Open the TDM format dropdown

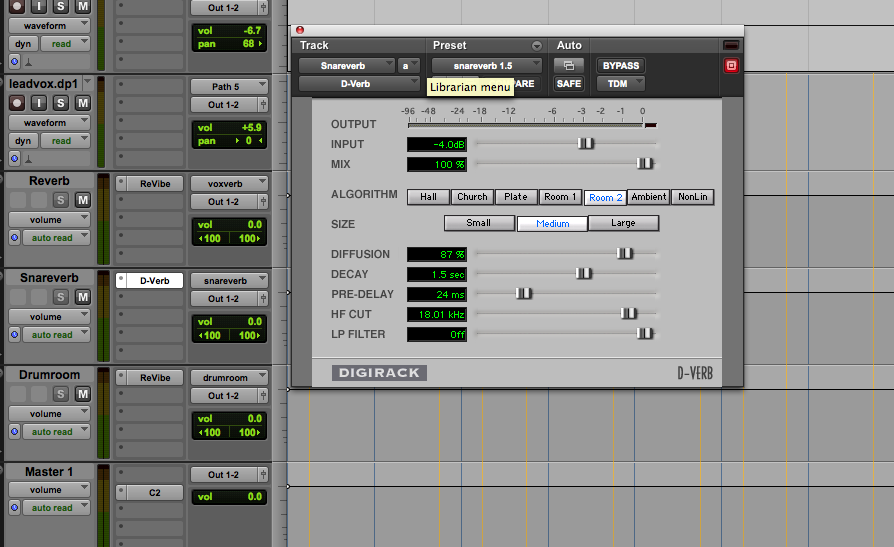tap(621, 83)
